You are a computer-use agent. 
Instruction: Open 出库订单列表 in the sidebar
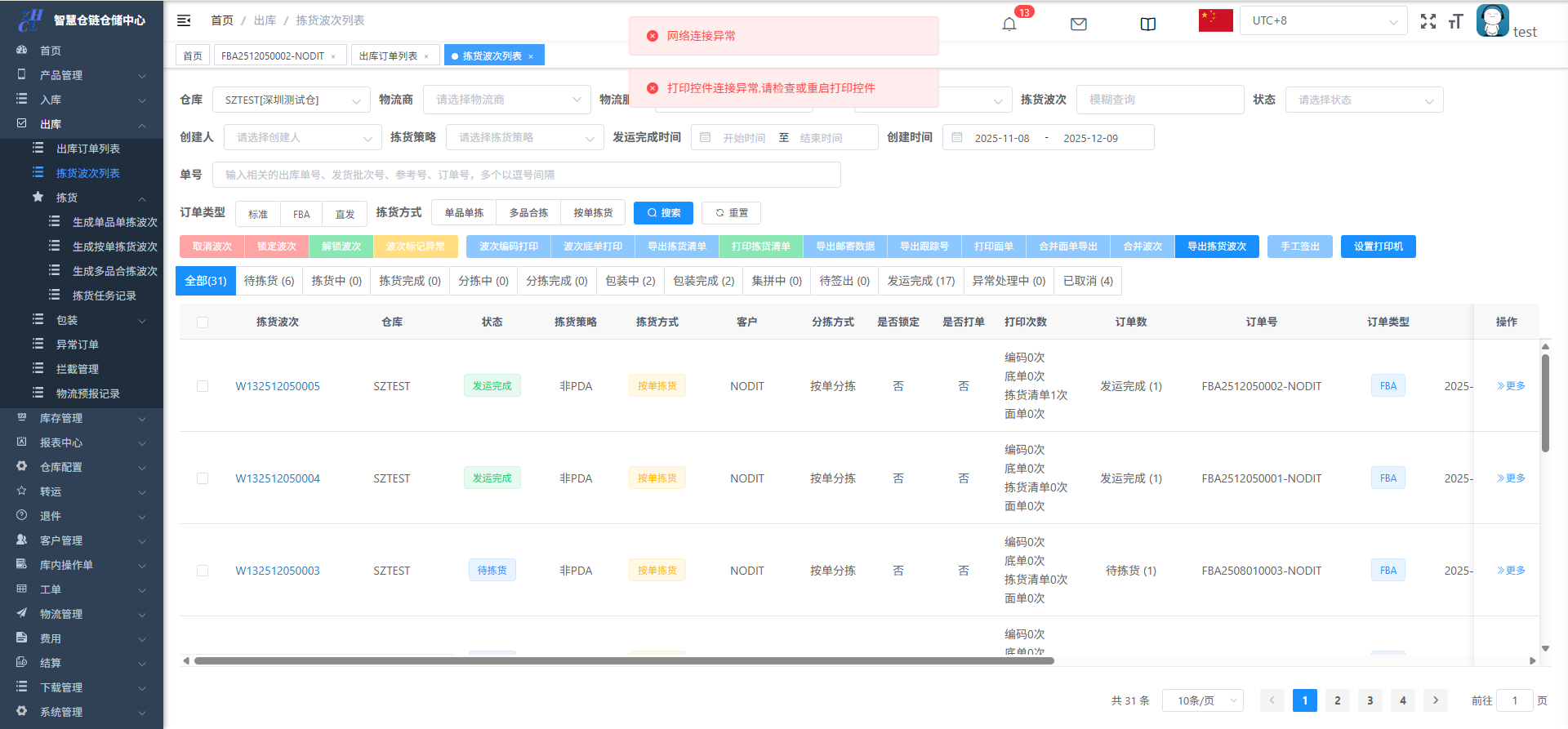[x=88, y=149]
